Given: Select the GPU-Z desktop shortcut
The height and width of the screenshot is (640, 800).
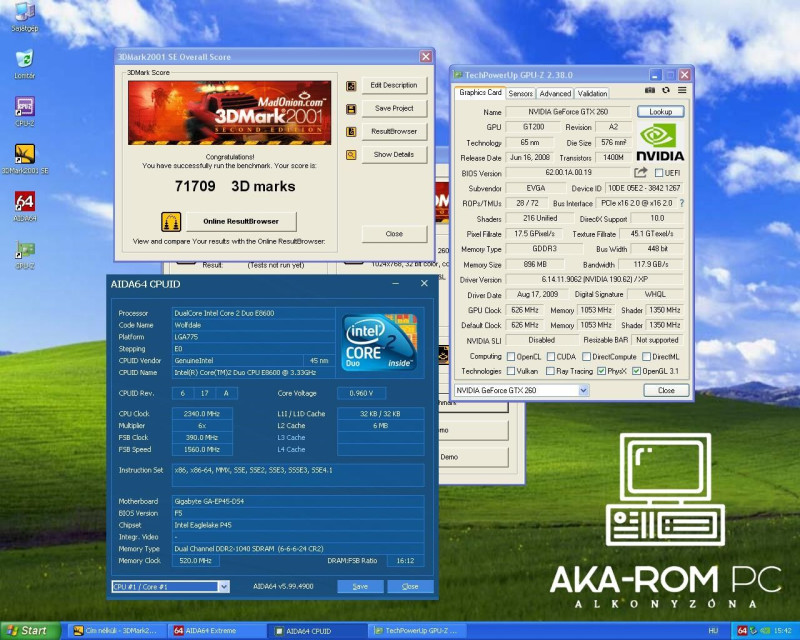Looking at the screenshot, I should (x=24, y=254).
